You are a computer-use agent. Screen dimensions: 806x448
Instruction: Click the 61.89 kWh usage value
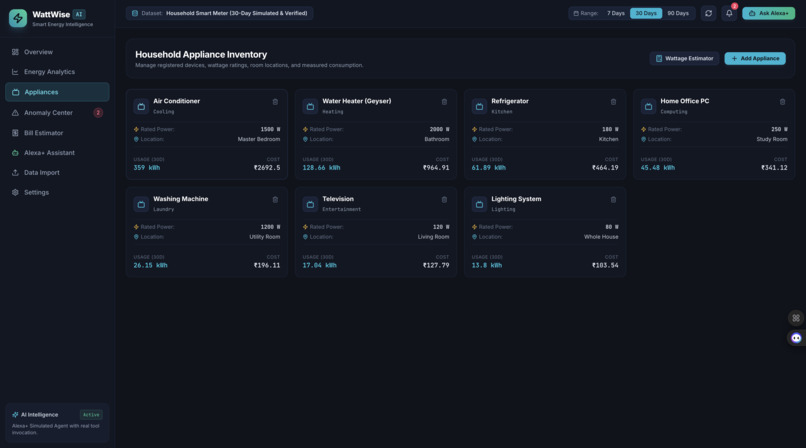click(x=488, y=167)
